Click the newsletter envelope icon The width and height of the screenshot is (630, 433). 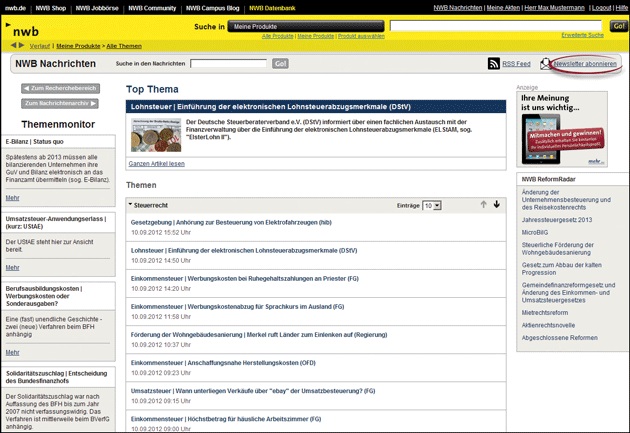546,64
